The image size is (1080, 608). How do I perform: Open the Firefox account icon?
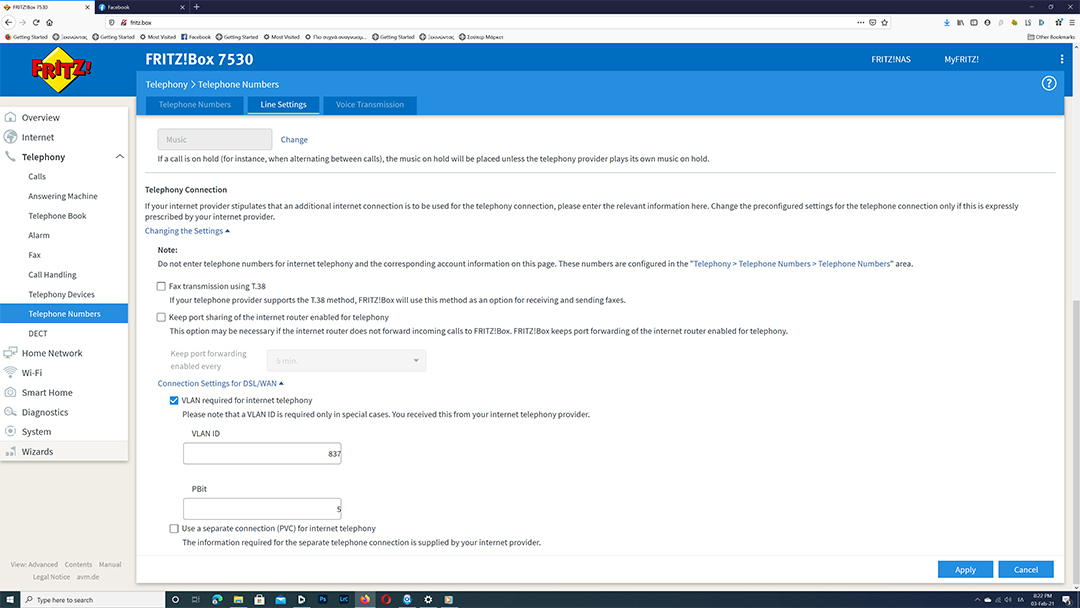(x=987, y=22)
